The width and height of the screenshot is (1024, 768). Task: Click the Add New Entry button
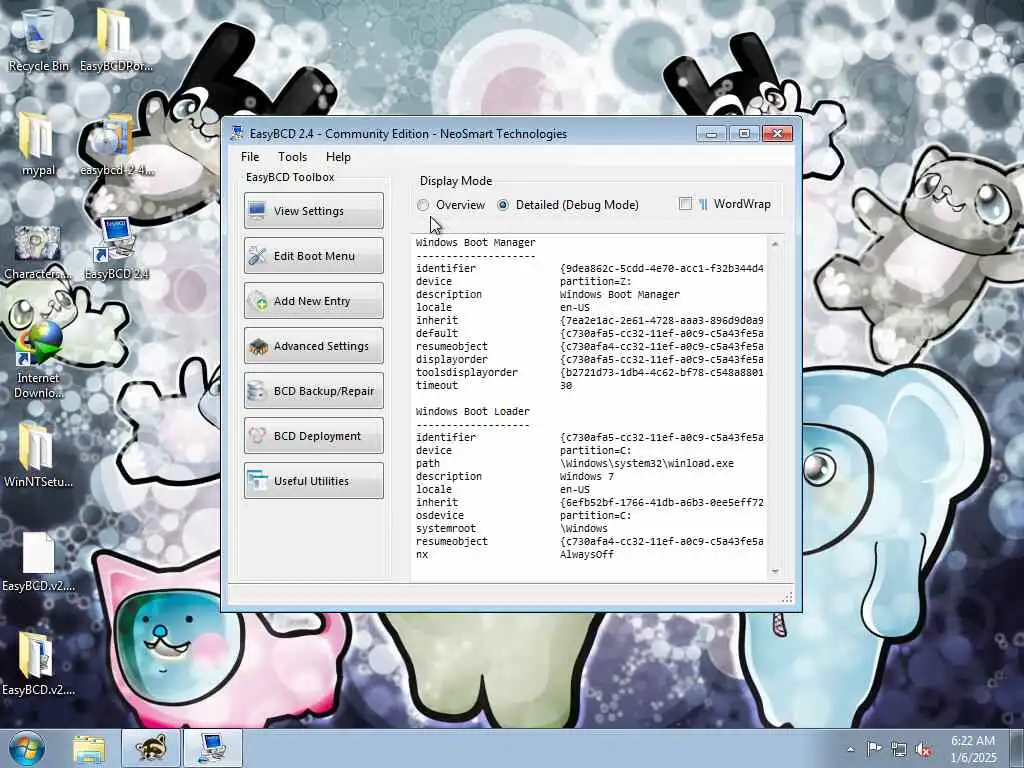[313, 300]
